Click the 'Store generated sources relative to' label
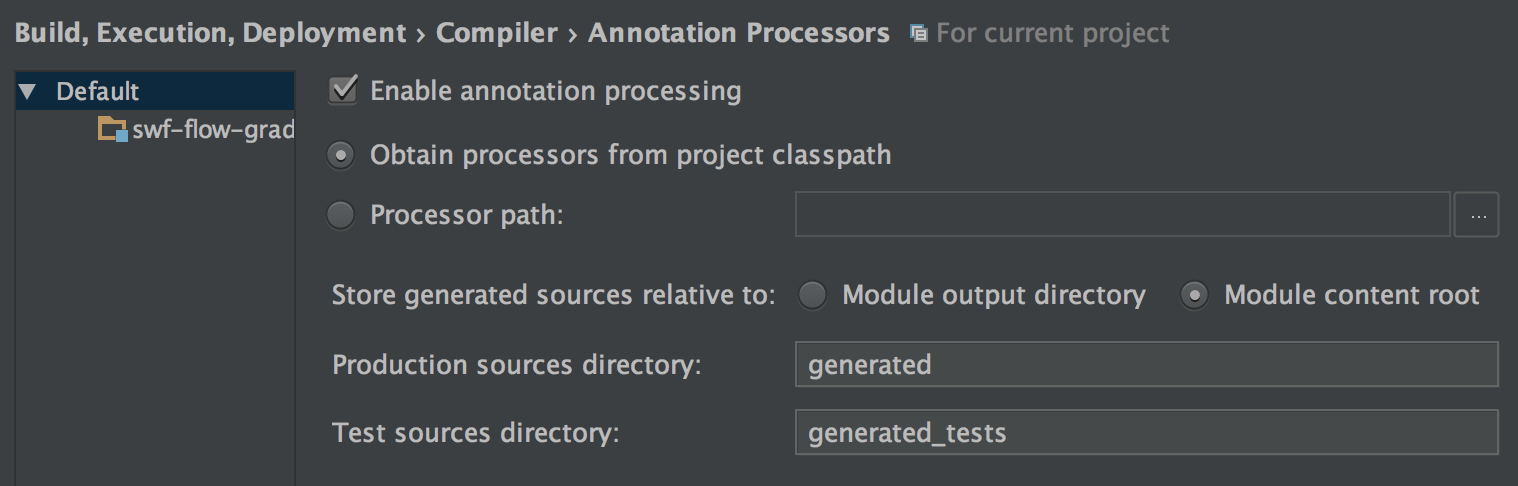 coord(553,296)
